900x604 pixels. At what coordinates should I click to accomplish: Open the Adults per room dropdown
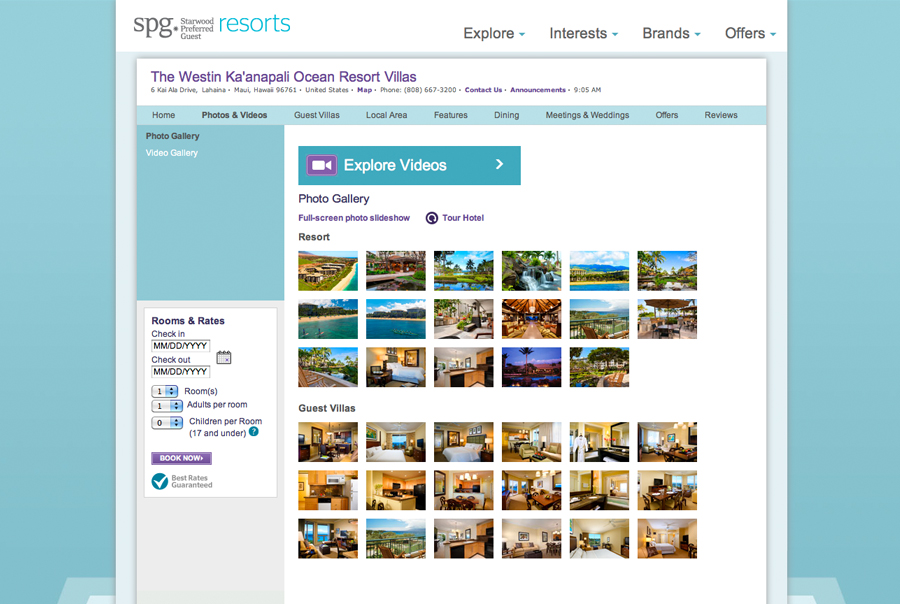click(x=165, y=406)
